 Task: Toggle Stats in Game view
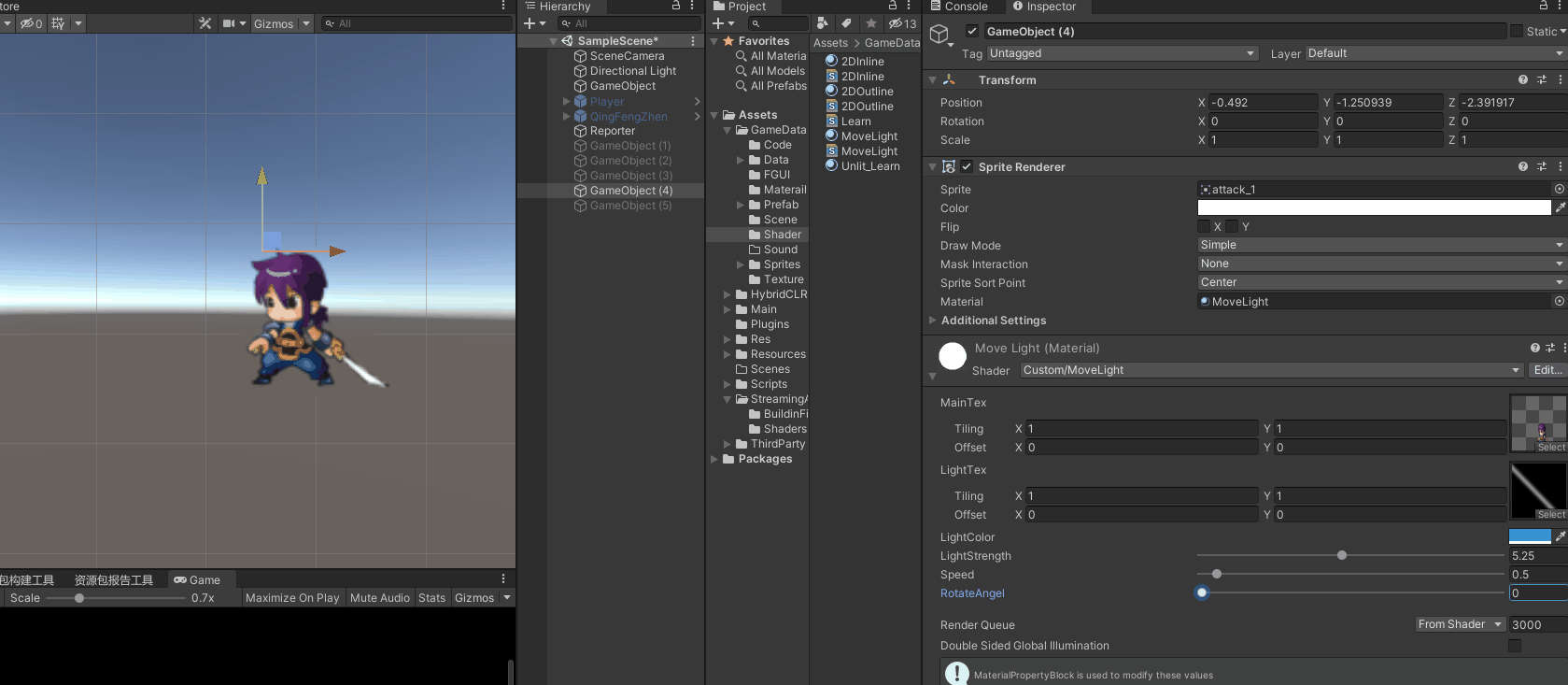pyautogui.click(x=431, y=598)
